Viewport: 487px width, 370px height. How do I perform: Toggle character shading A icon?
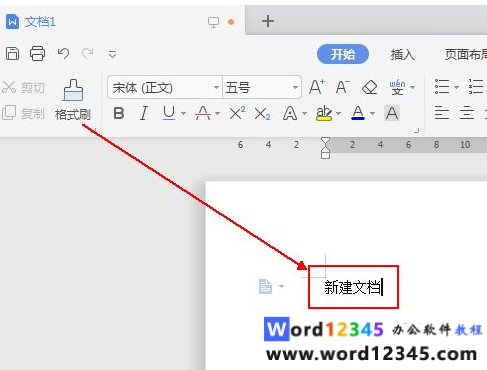coord(392,113)
